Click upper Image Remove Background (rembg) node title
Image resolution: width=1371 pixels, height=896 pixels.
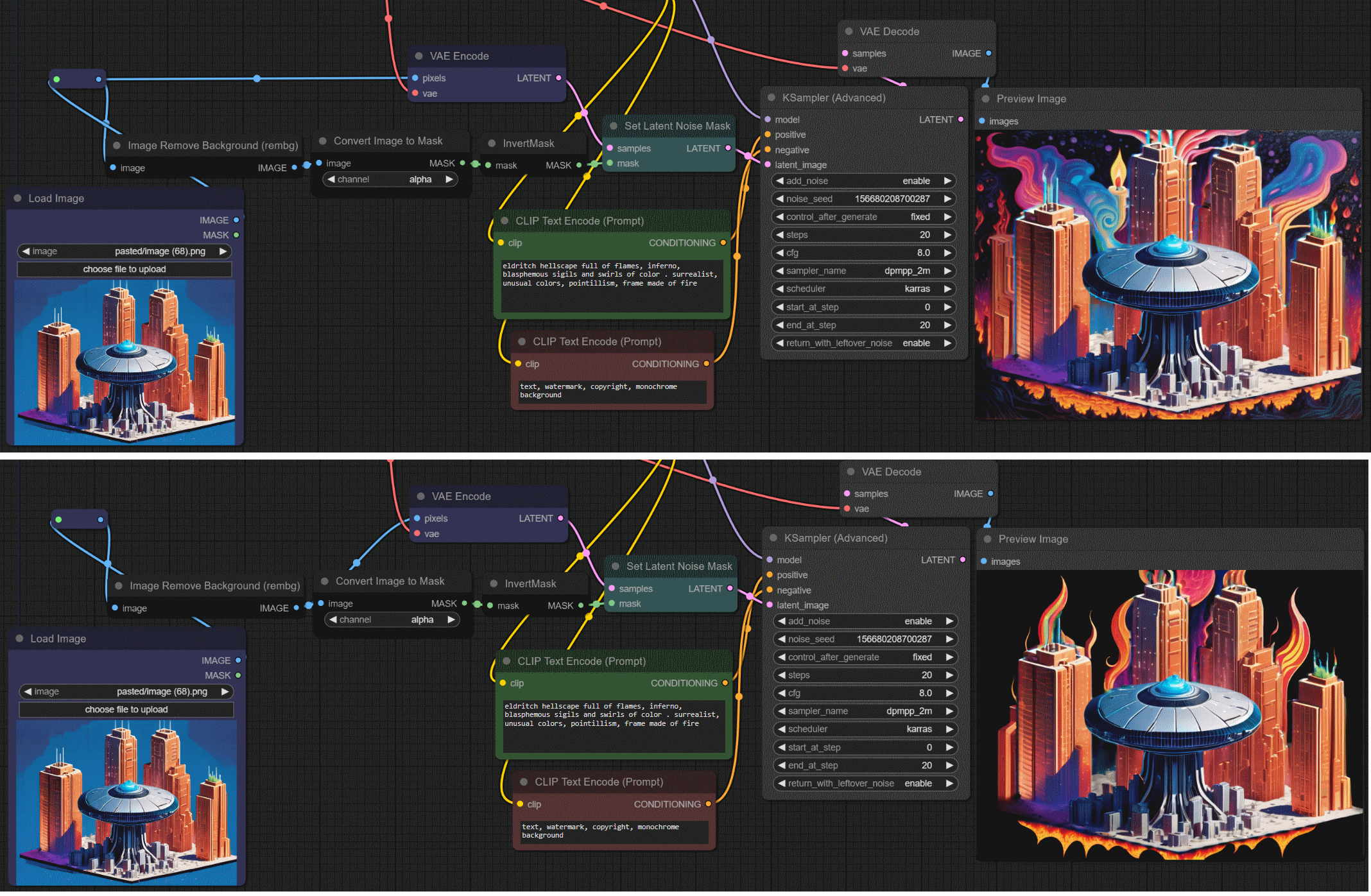212,146
